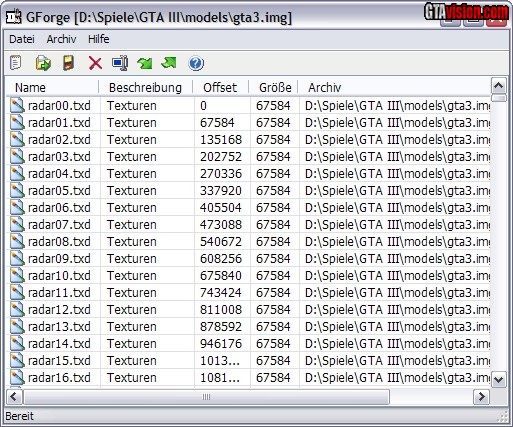
Task: Click offset value 473088
Action: [x=221, y=225]
